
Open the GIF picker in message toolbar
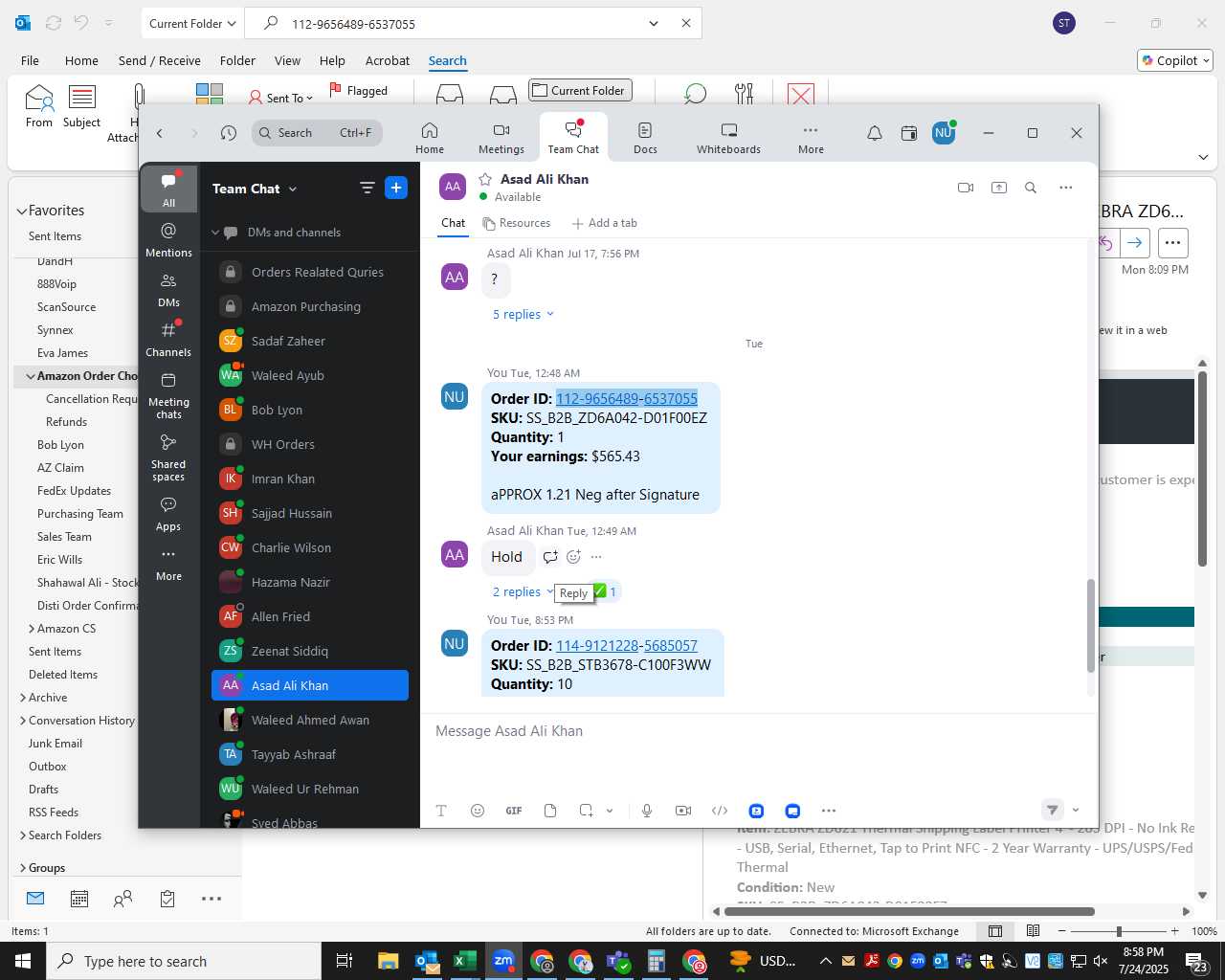point(514,811)
